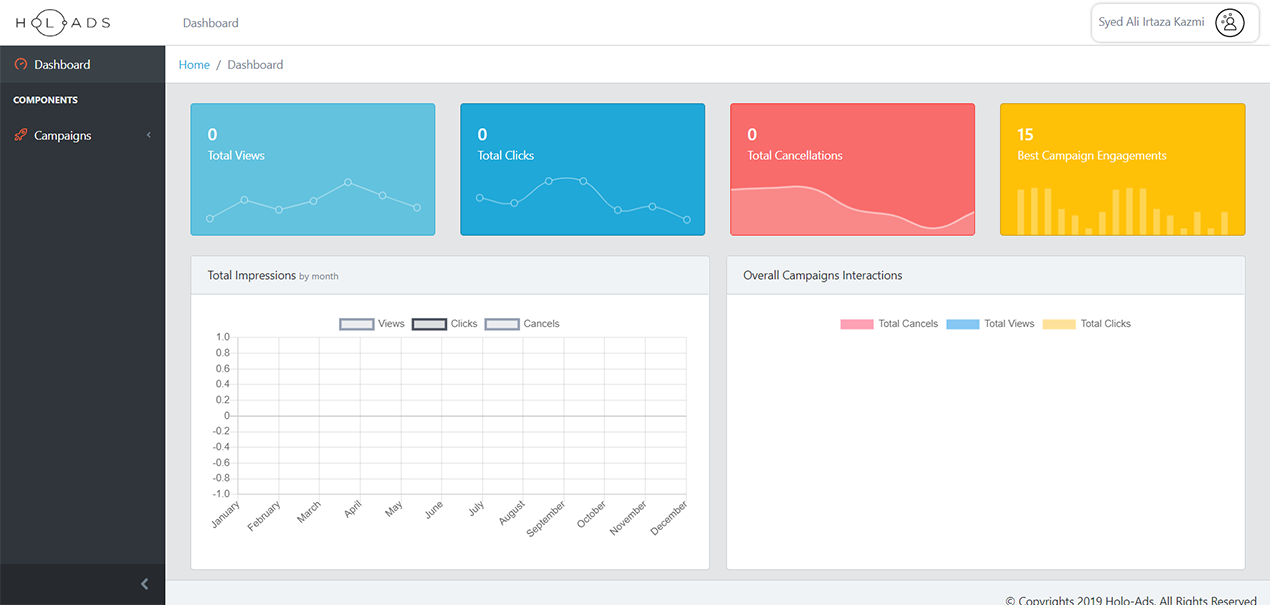
Task: Toggle the Cancels dataset in chart legend
Action: point(522,324)
